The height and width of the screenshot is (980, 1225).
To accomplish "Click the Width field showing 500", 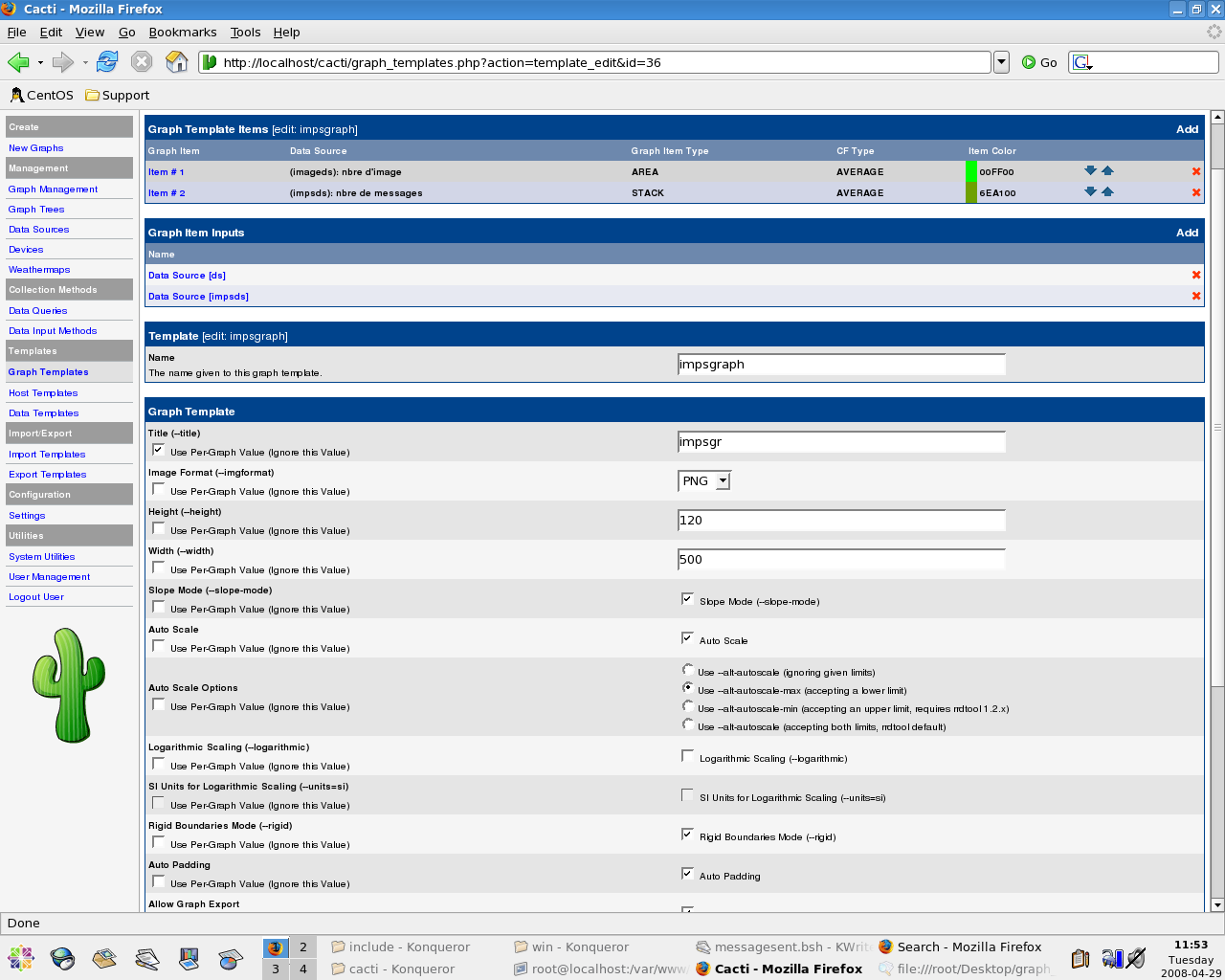I will [x=841, y=559].
